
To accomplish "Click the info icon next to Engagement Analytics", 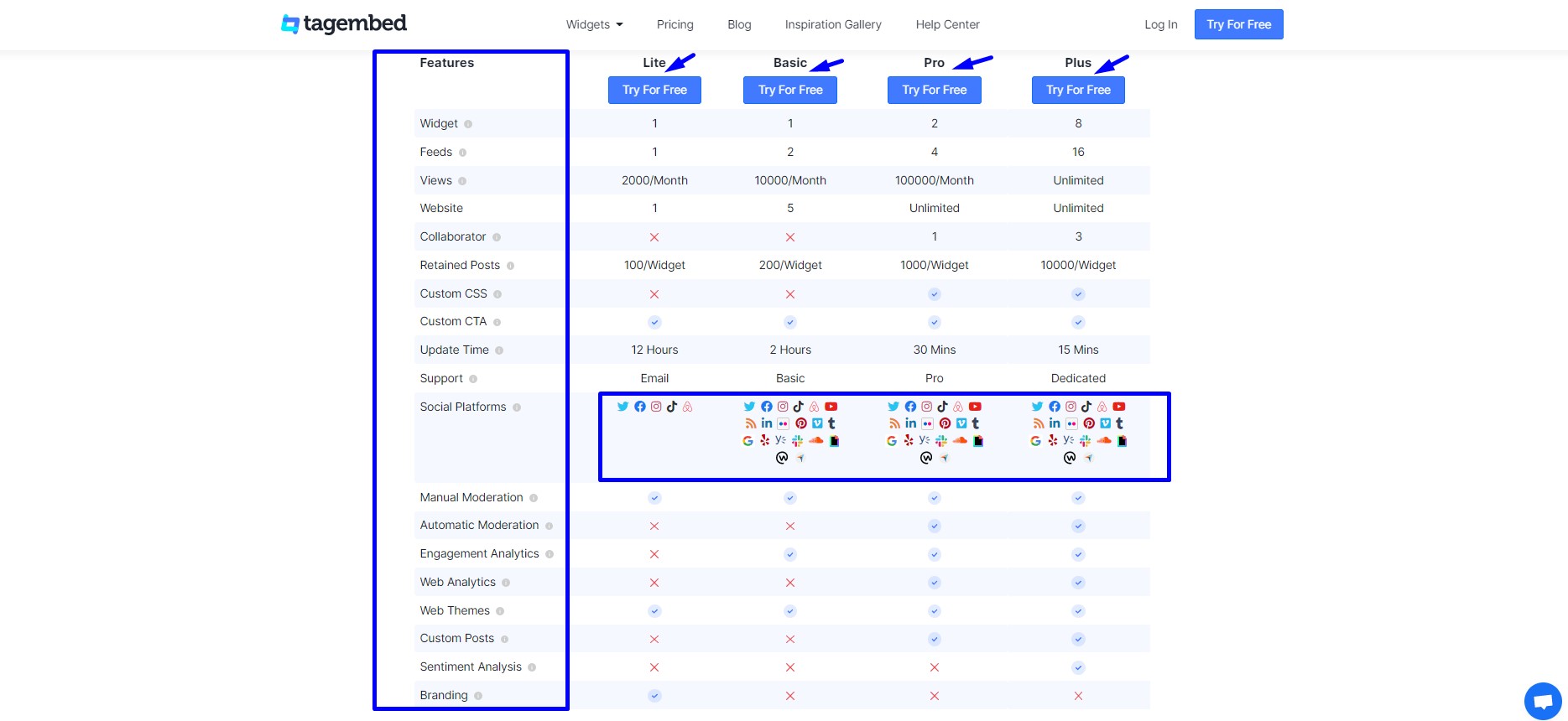I will tap(550, 554).
